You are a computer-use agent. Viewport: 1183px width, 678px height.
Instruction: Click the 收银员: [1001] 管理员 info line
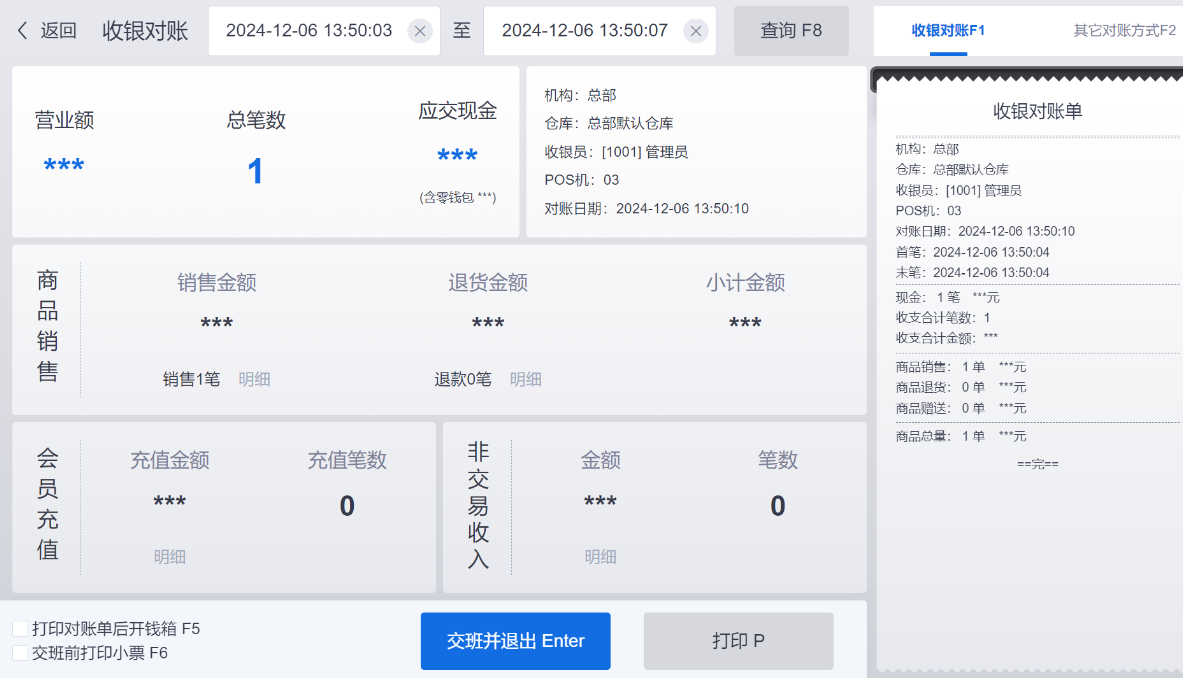point(616,152)
